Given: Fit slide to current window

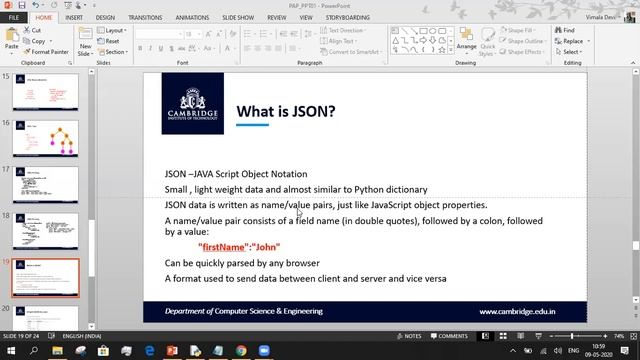Looking at the screenshot, I should coord(633,336).
